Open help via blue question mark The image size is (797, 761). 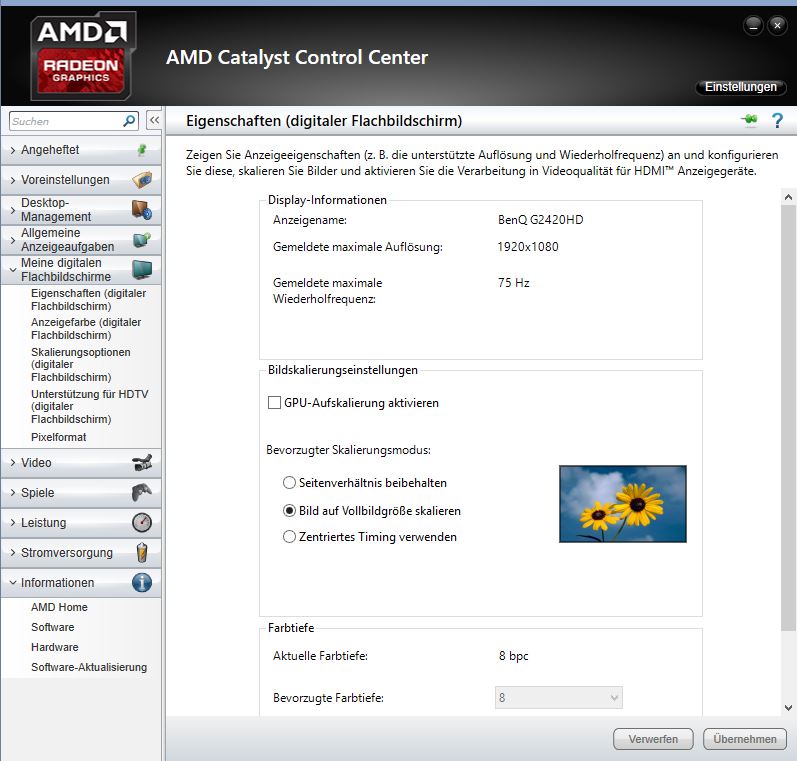point(777,120)
